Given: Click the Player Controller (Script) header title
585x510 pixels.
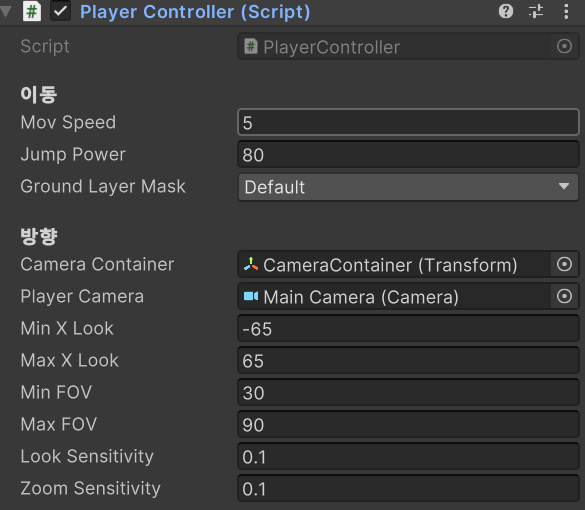Looking at the screenshot, I should 195,12.
